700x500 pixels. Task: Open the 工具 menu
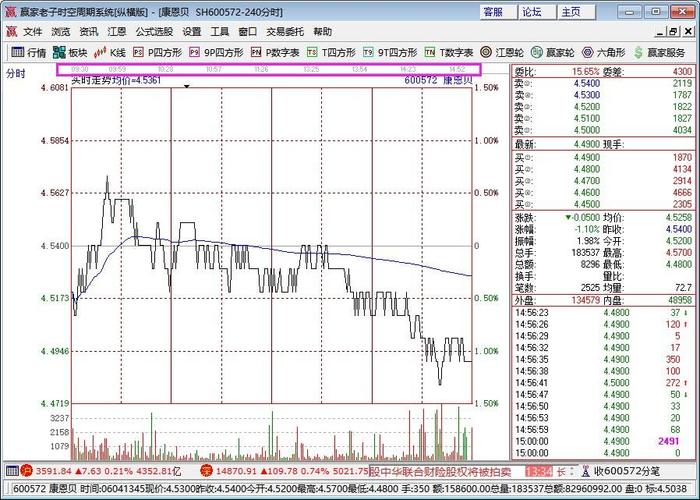click(220, 32)
